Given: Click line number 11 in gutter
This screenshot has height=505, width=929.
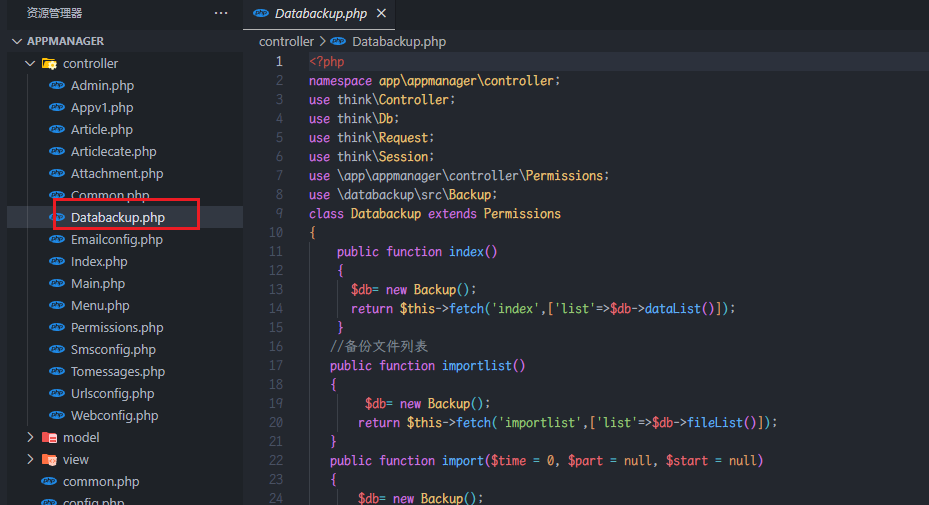Looking at the screenshot, I should click(x=276, y=251).
